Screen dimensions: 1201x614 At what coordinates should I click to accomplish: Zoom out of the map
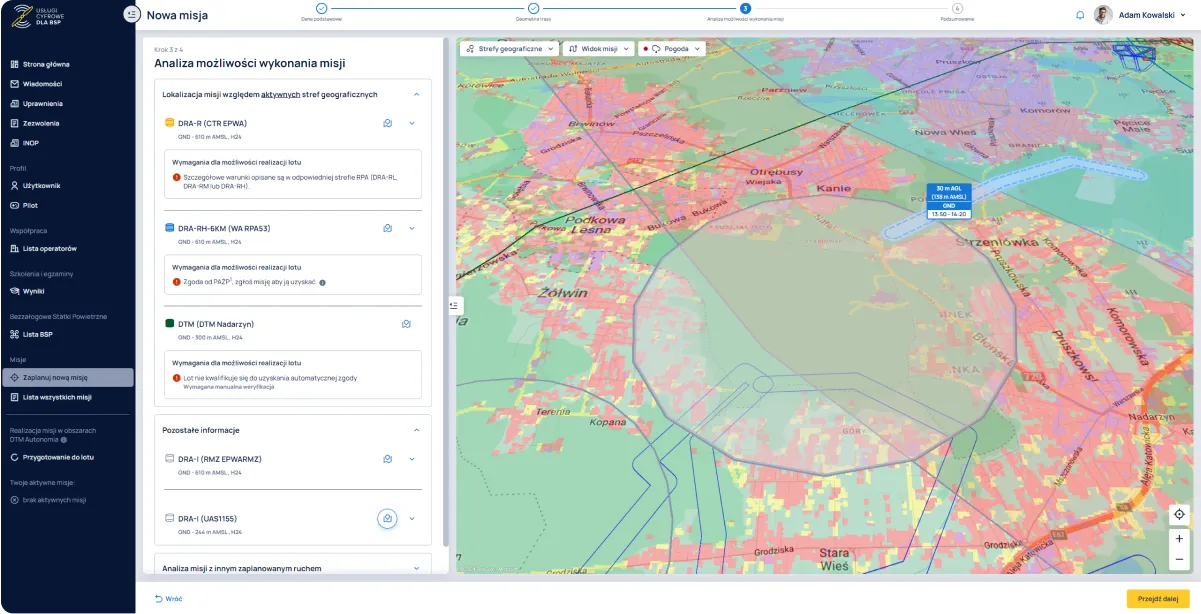1179,559
